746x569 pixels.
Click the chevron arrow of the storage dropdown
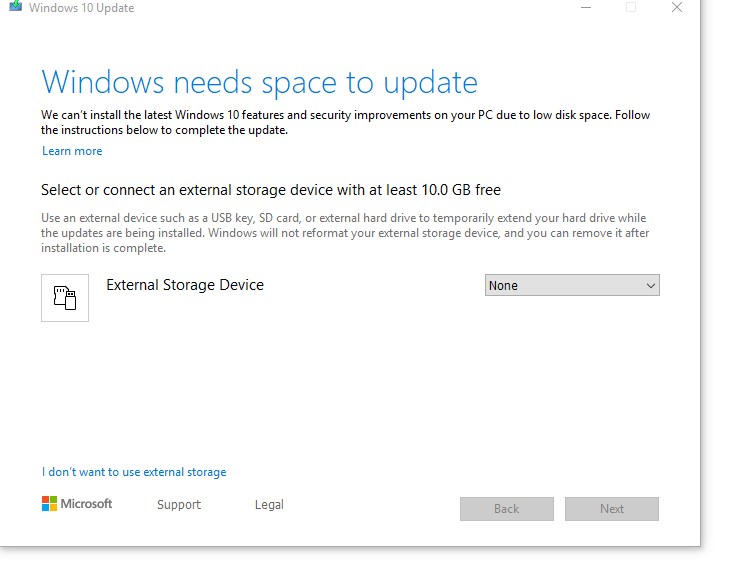(x=651, y=286)
